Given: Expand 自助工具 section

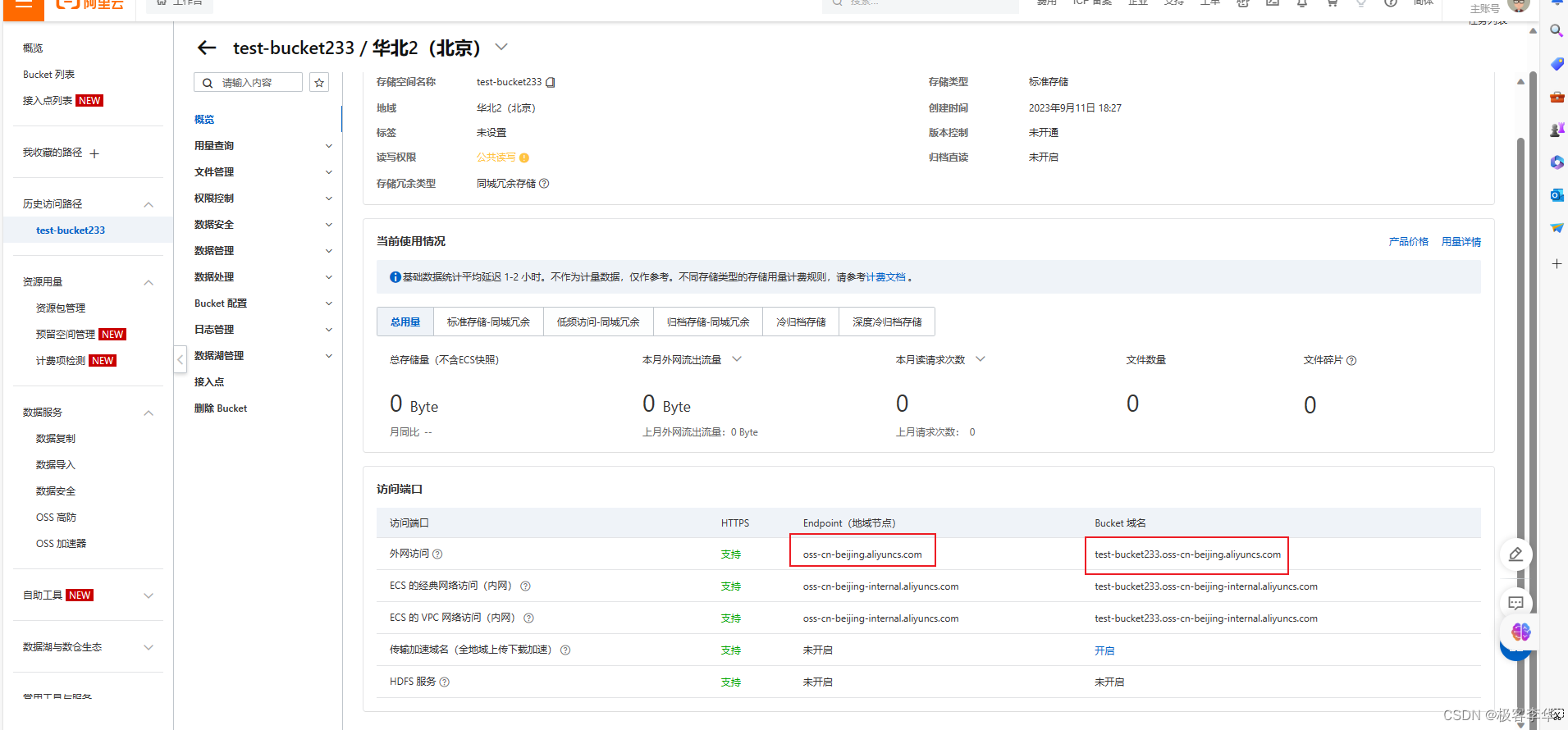Looking at the screenshot, I should (x=149, y=595).
